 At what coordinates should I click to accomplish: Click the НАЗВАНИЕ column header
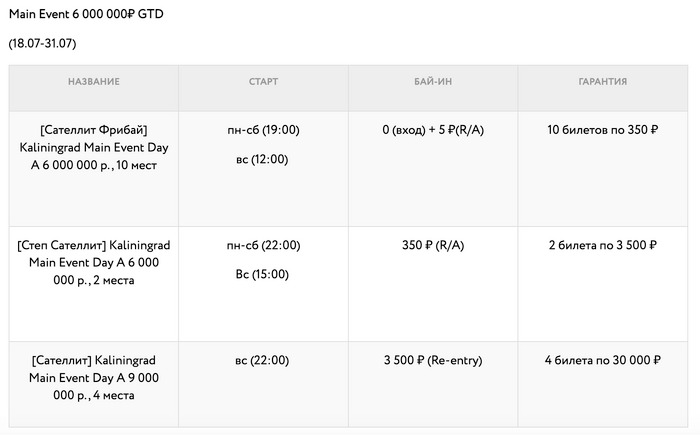pyautogui.click(x=94, y=82)
